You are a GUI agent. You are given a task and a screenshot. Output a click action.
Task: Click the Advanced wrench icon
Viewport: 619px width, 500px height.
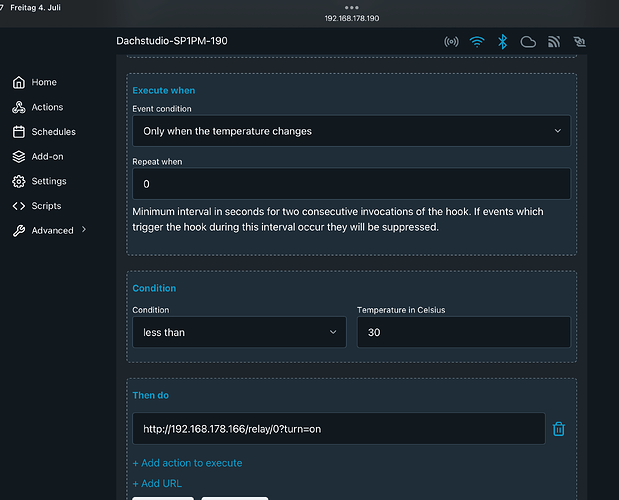point(19,231)
